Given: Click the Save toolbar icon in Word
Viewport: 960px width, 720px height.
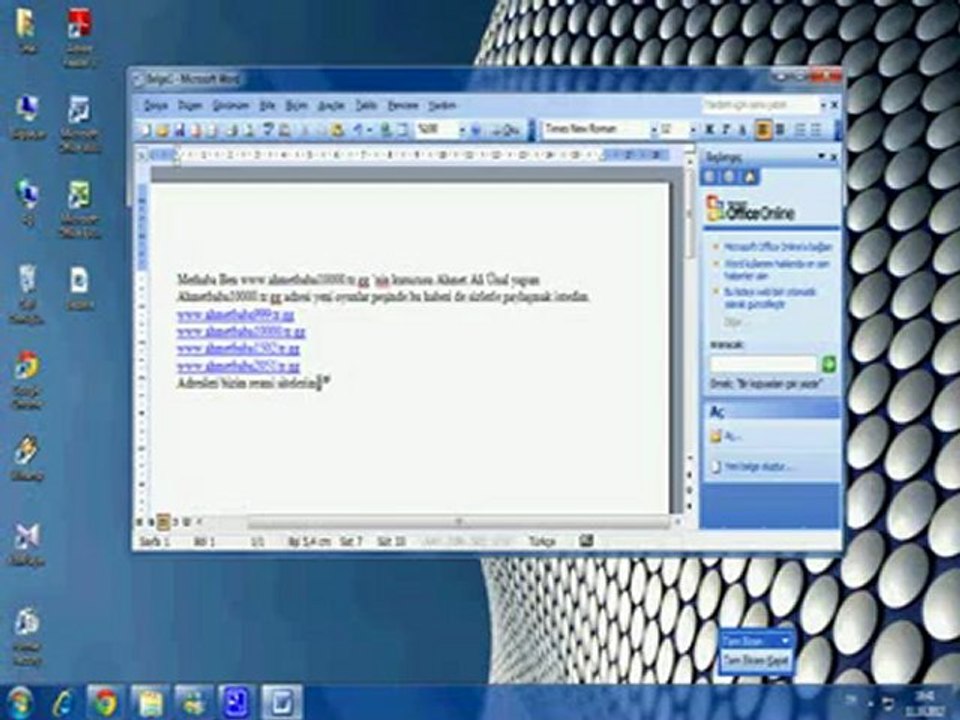Looking at the screenshot, I should pyautogui.click(x=179, y=130).
